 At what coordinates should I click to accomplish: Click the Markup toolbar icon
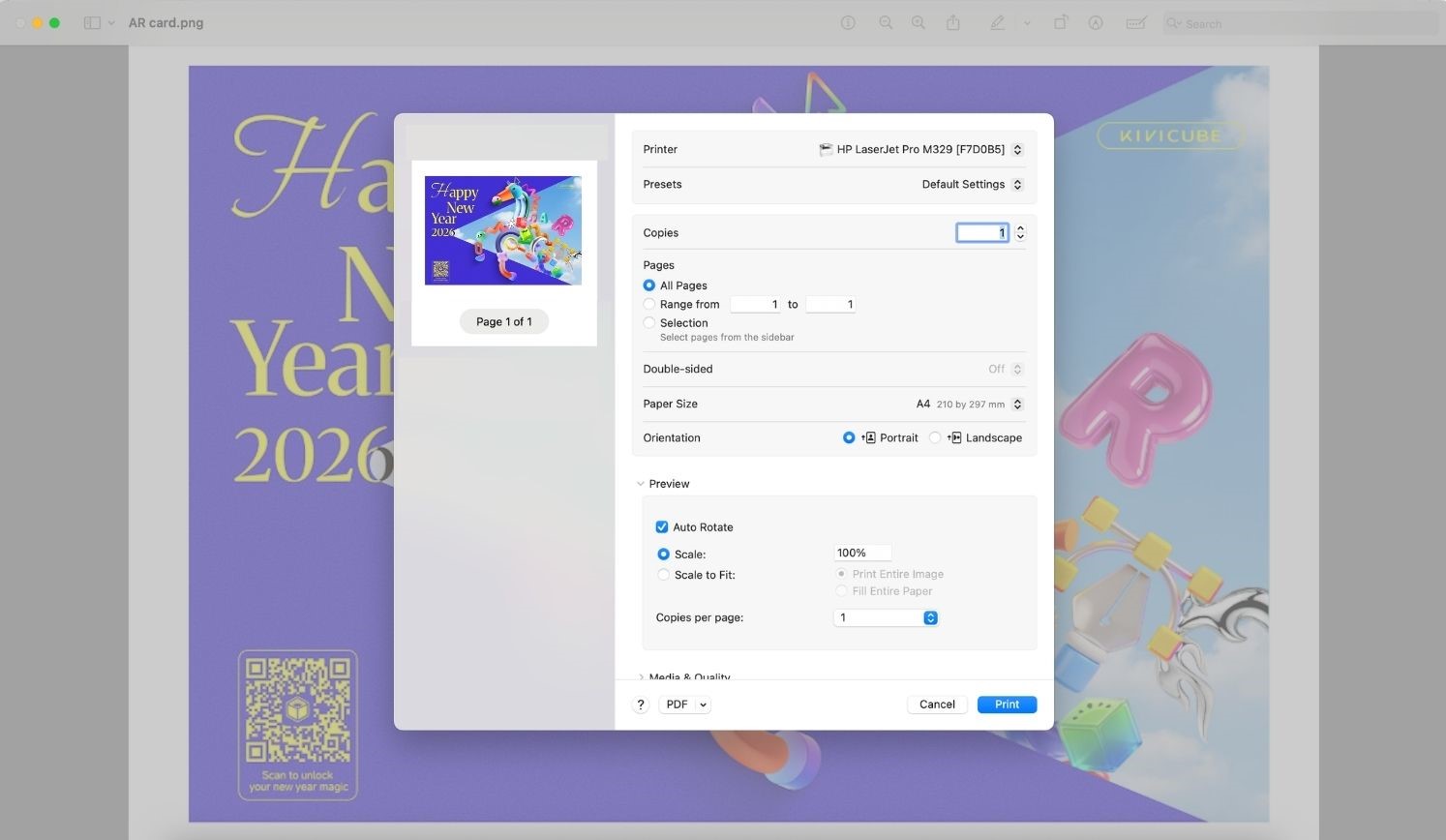click(x=1096, y=23)
